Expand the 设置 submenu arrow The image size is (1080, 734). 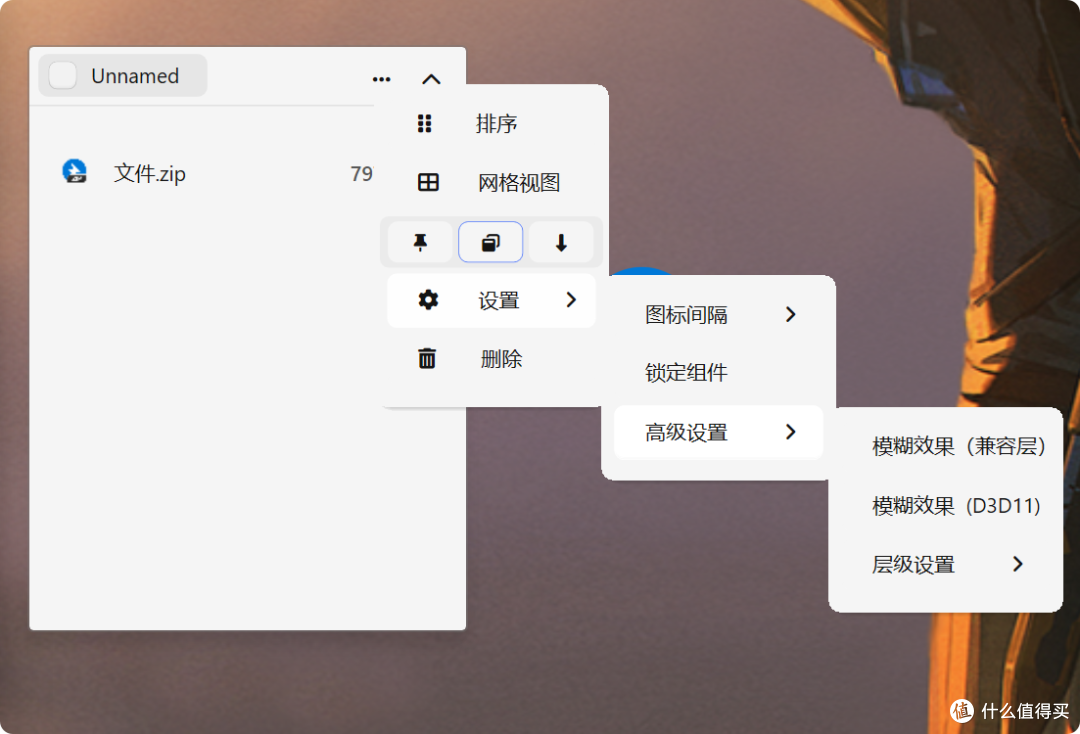(x=571, y=300)
